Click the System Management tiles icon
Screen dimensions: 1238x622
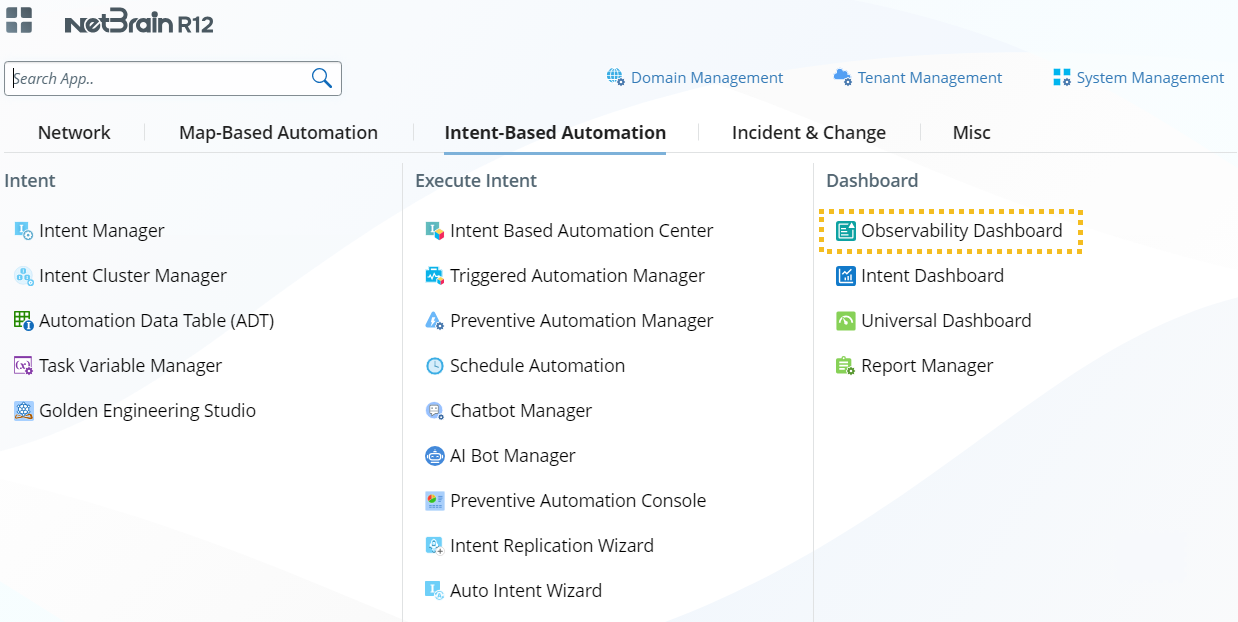point(1062,77)
